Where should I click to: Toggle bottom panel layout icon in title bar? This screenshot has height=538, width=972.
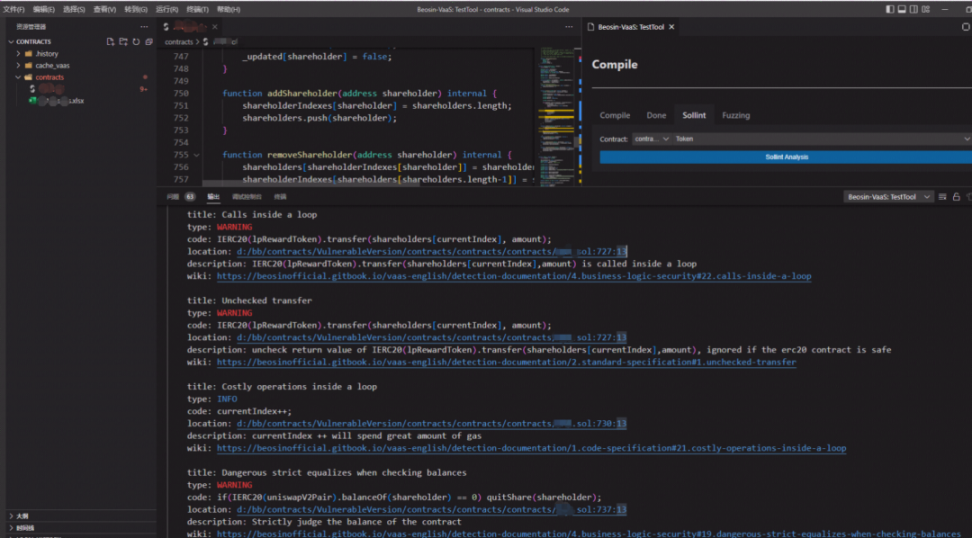pyautogui.click(x=904, y=9)
